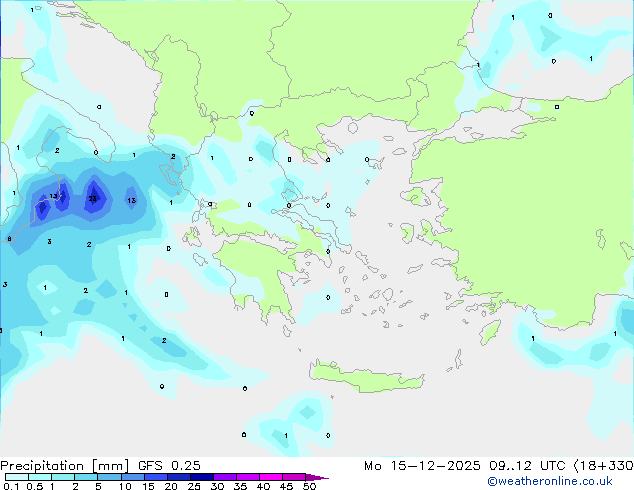Click the legend label '50'
The image size is (634, 490).
click(x=309, y=486)
